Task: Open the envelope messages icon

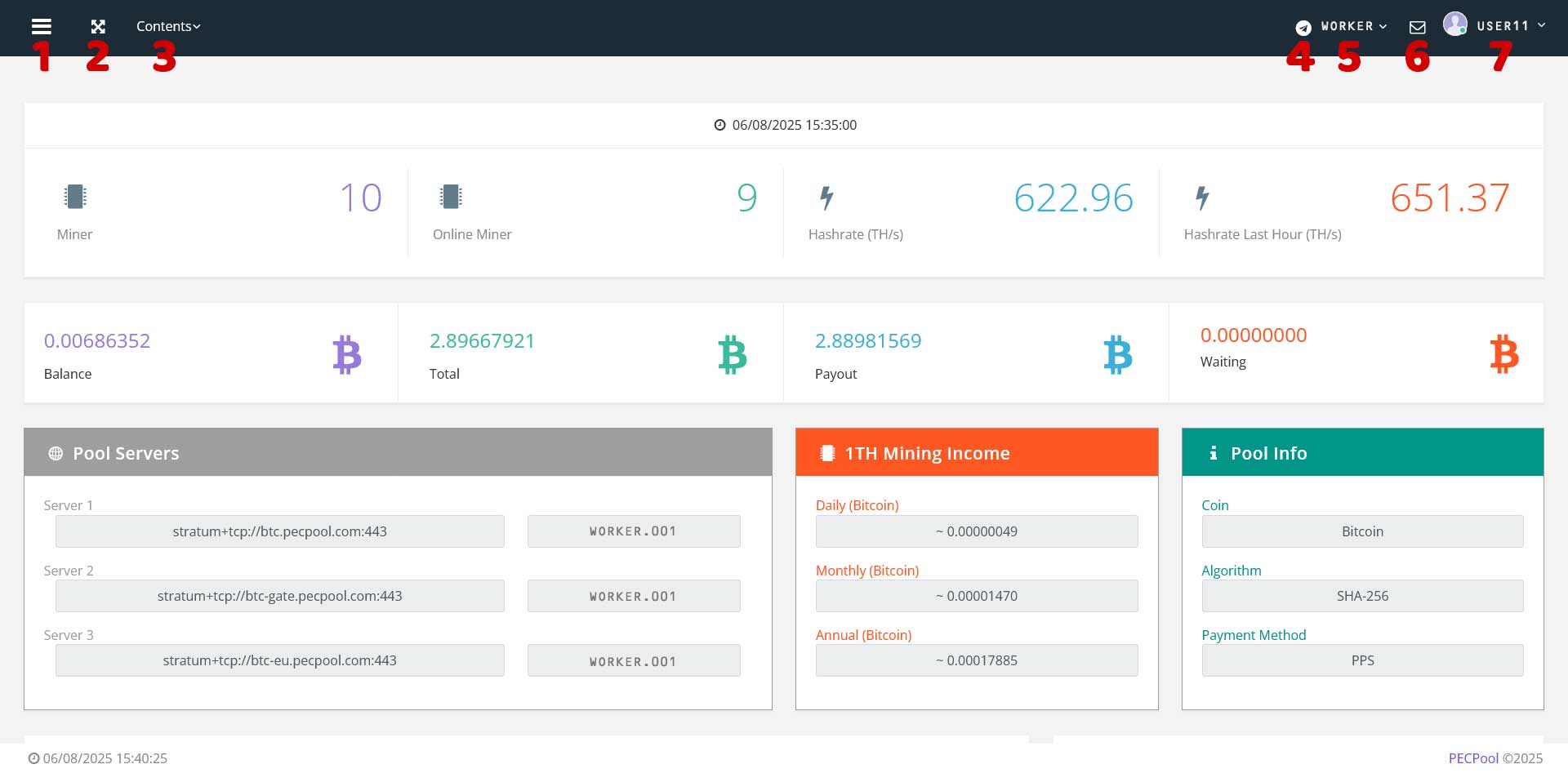Action: 1418,28
